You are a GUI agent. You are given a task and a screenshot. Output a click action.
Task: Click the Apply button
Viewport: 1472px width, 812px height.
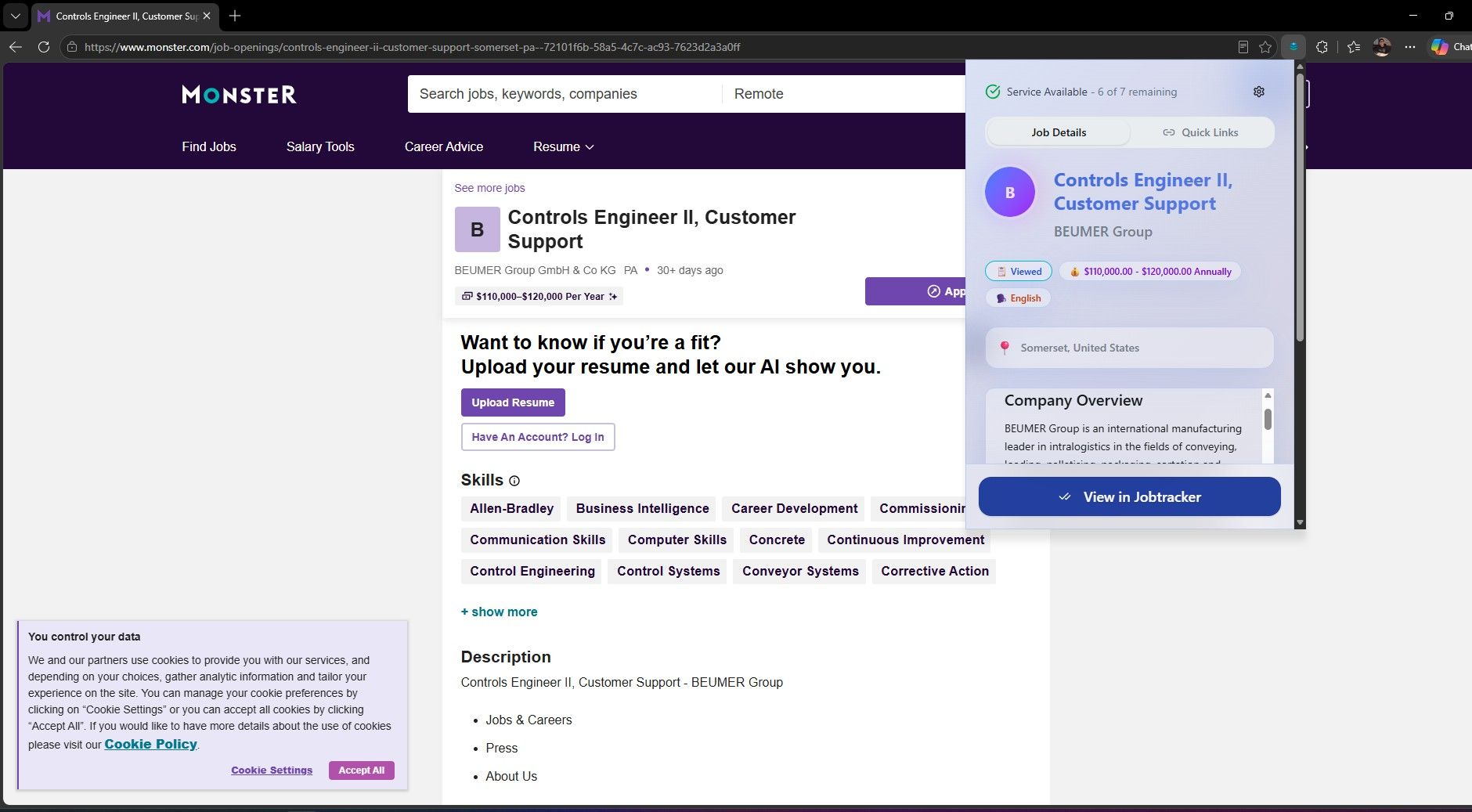pos(915,291)
